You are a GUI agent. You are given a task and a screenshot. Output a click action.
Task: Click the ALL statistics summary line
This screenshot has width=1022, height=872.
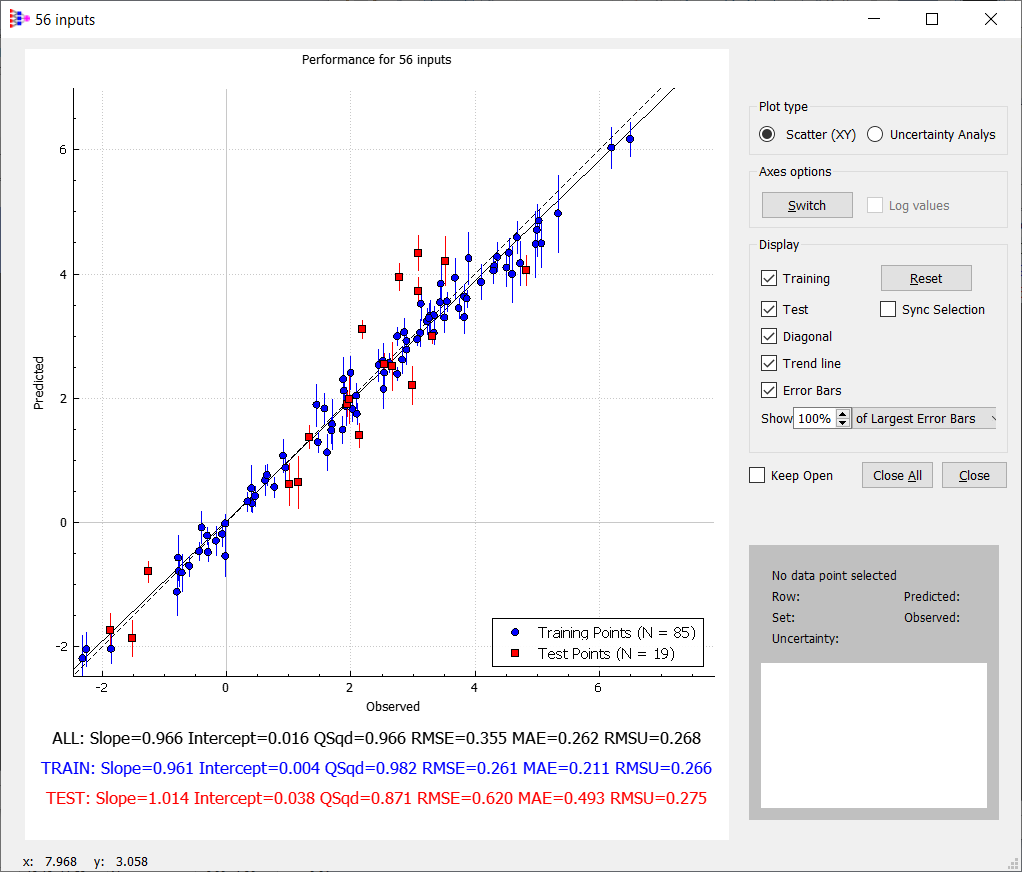(376, 738)
